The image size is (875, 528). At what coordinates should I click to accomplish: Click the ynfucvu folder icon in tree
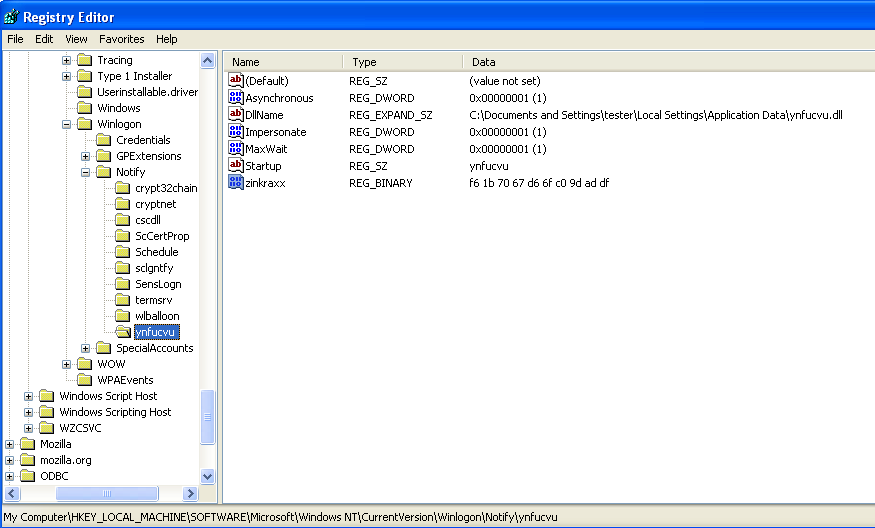[123, 332]
